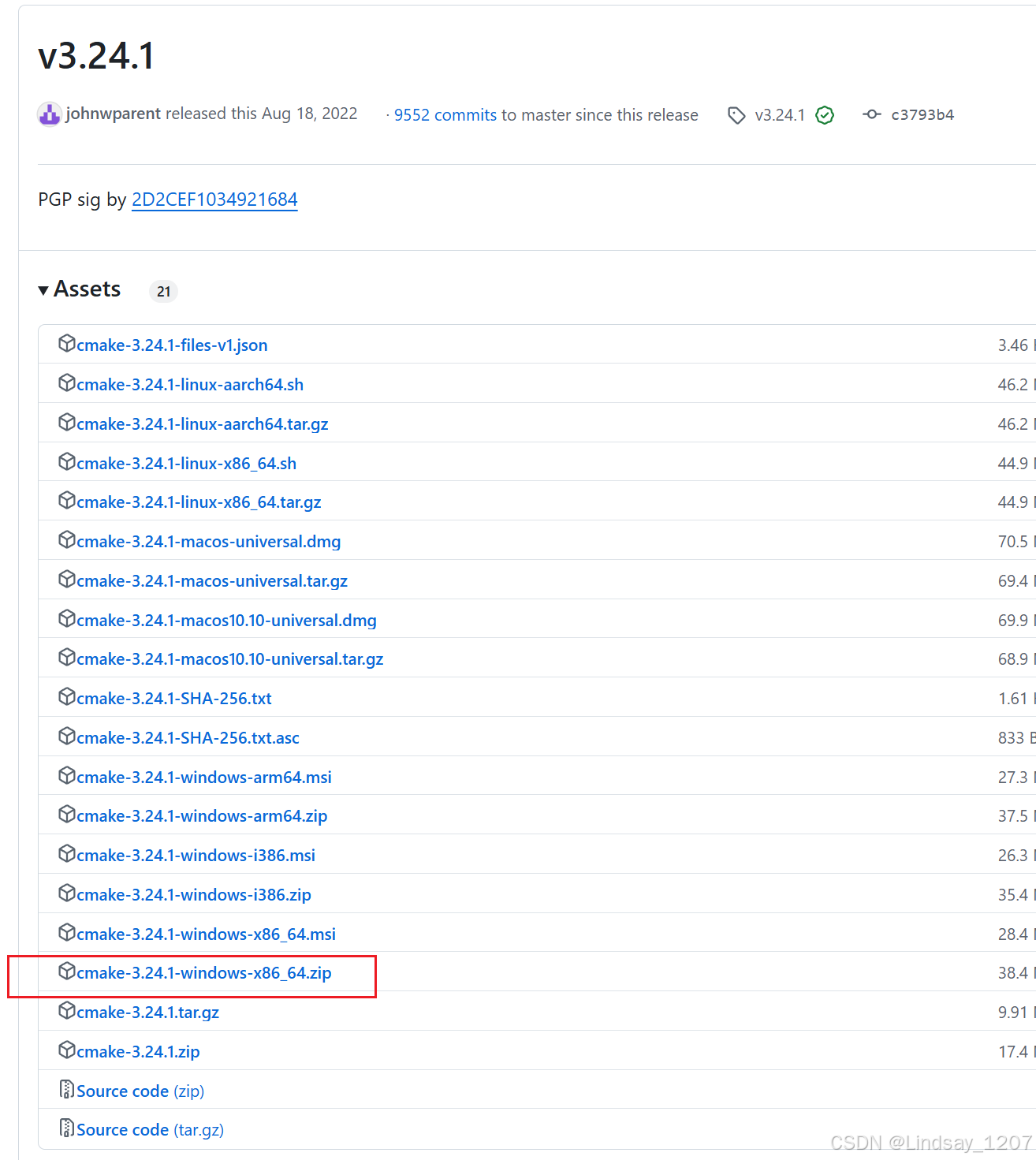The height and width of the screenshot is (1160, 1036).
Task: Click the zip archive icon beside Source code (zip)
Action: (67, 1089)
